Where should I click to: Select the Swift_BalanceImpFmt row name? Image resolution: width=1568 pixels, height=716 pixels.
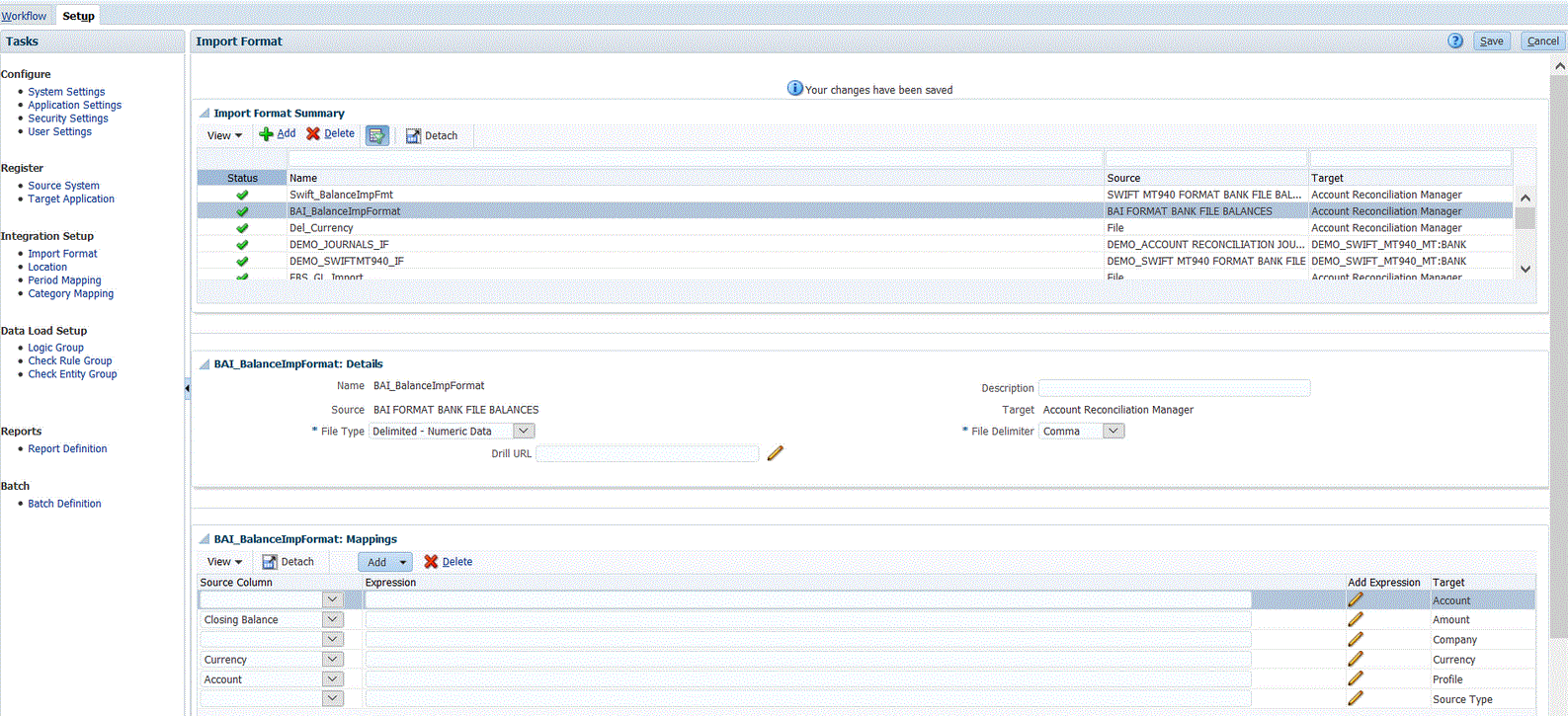(x=341, y=195)
